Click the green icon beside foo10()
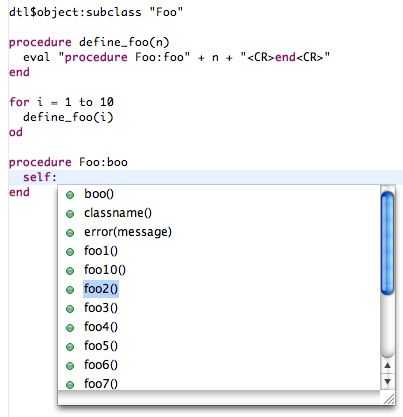Screen dimensions: 403x417 point(70,271)
